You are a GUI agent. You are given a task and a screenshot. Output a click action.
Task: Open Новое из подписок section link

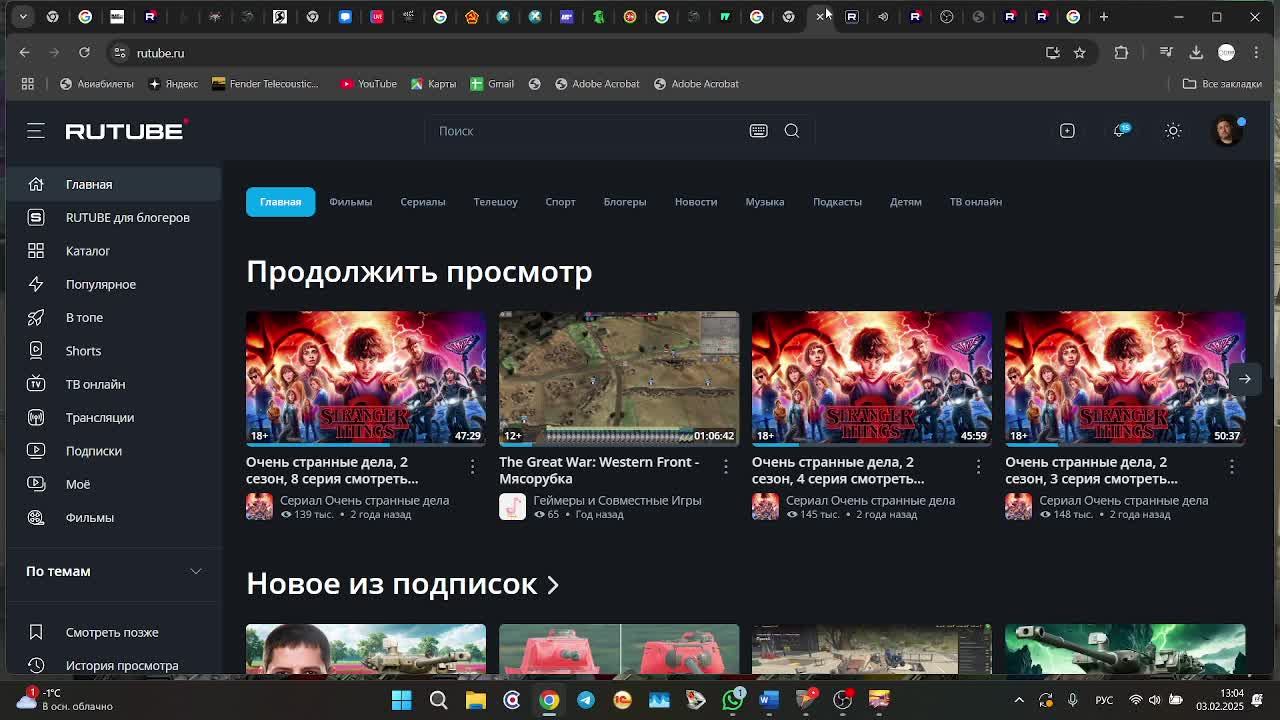pos(402,584)
